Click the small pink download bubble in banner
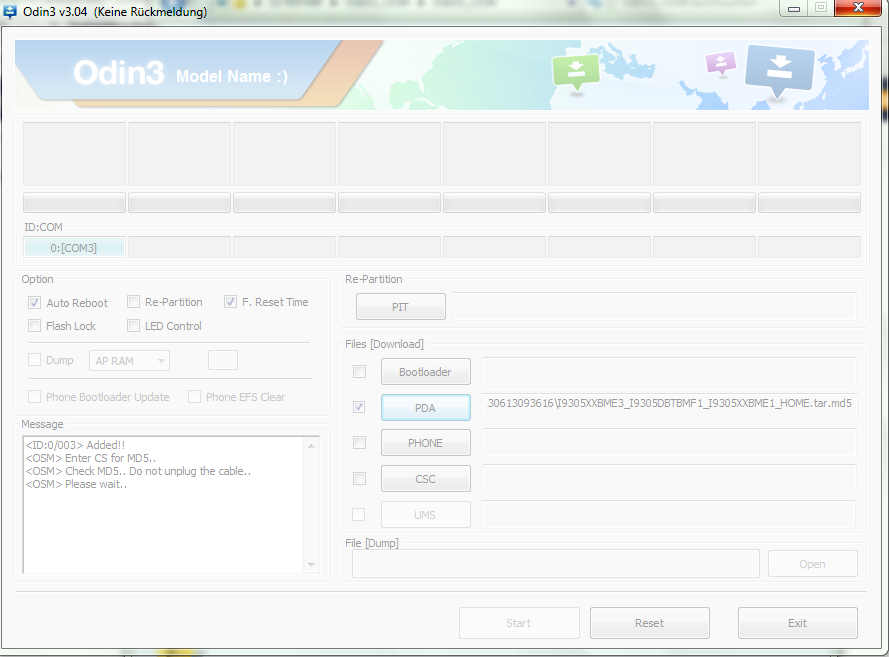This screenshot has height=657, width=889. (x=721, y=62)
